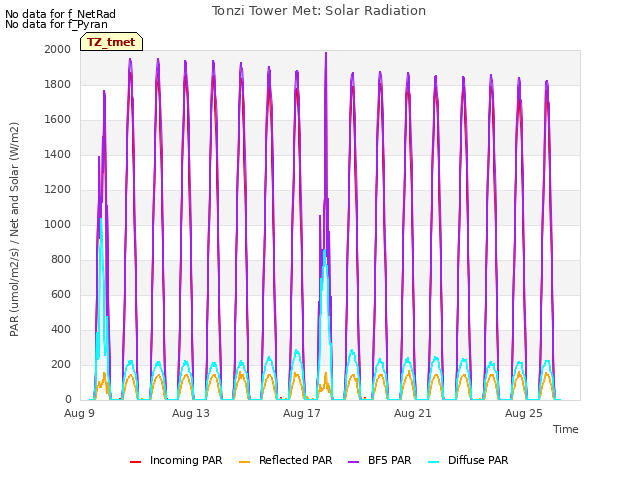This screenshot has height=480, width=640.
Task: Click the 1200 y-axis tick label
Action: pyautogui.click(x=58, y=189)
